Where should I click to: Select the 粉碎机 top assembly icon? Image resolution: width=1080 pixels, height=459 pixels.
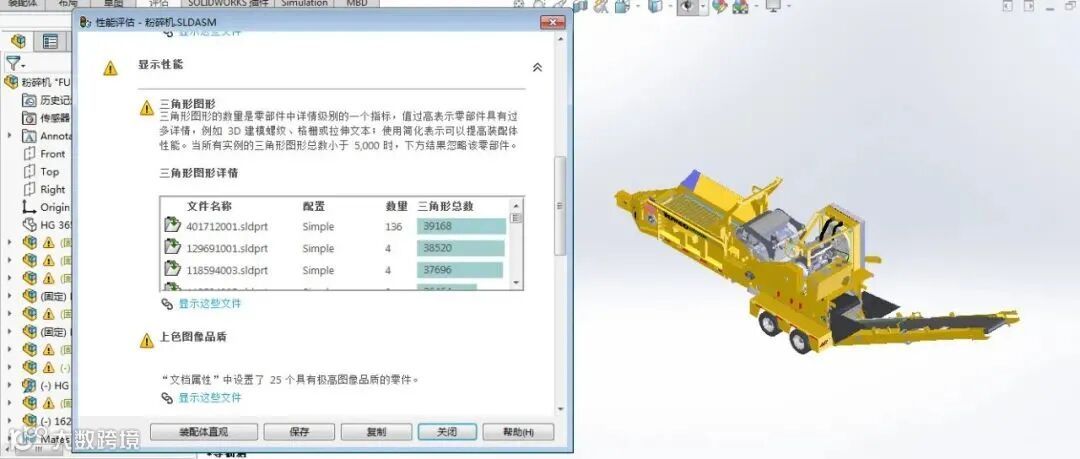coord(11,82)
